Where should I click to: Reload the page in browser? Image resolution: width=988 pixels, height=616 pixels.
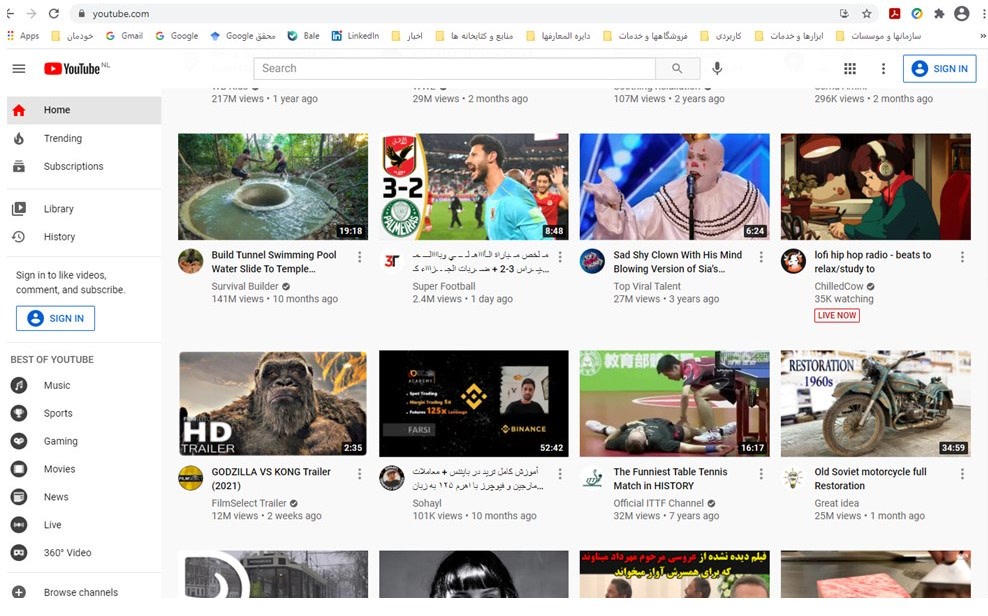[54, 13]
